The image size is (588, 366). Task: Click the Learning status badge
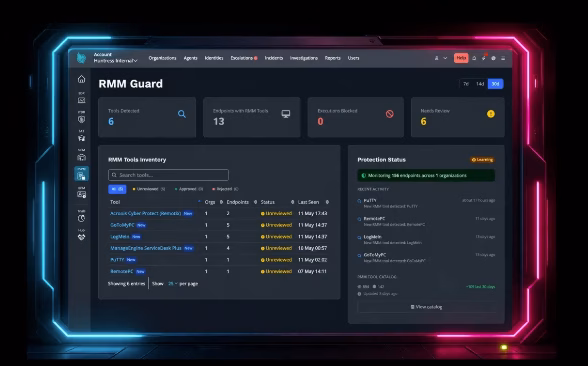483,160
